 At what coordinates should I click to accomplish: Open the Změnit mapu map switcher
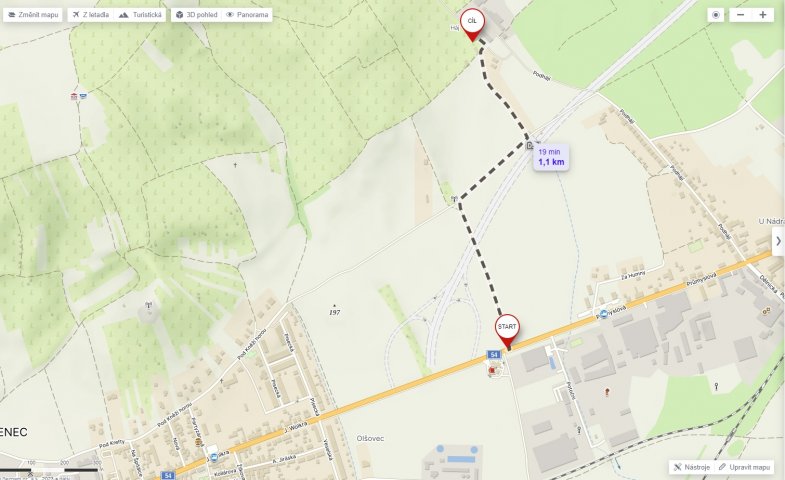click(x=33, y=15)
